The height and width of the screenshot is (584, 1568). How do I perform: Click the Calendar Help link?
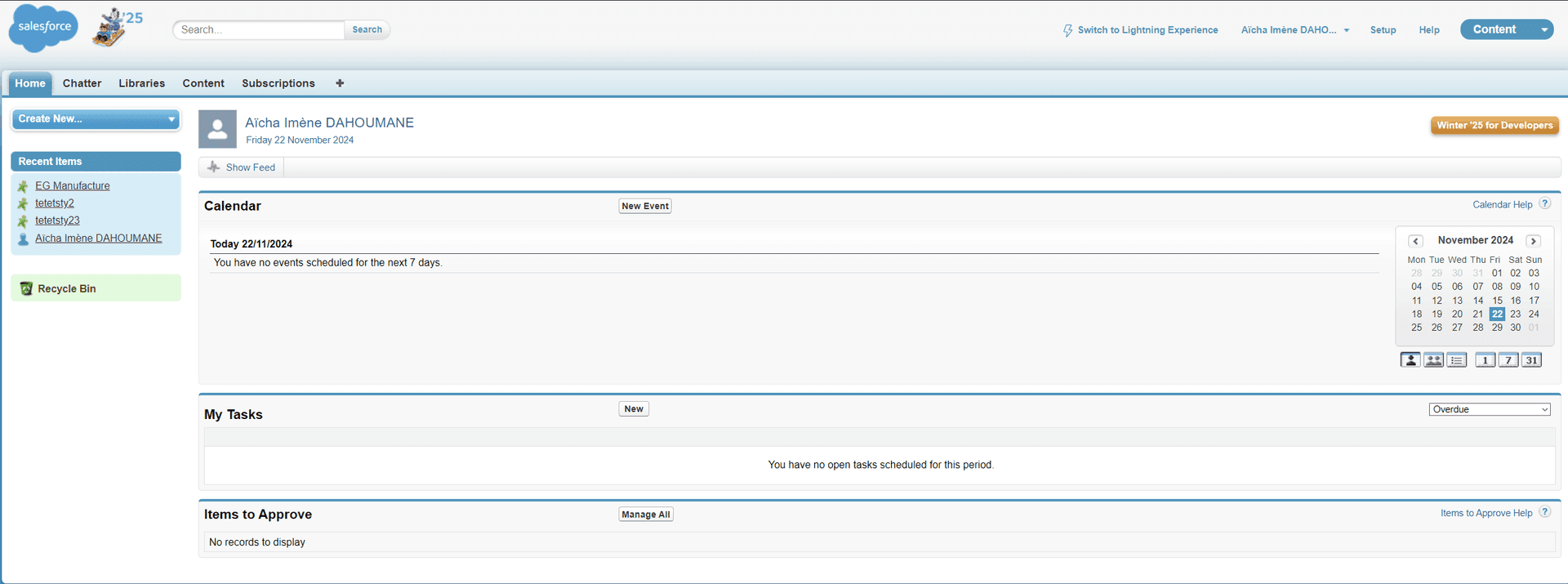1503,205
